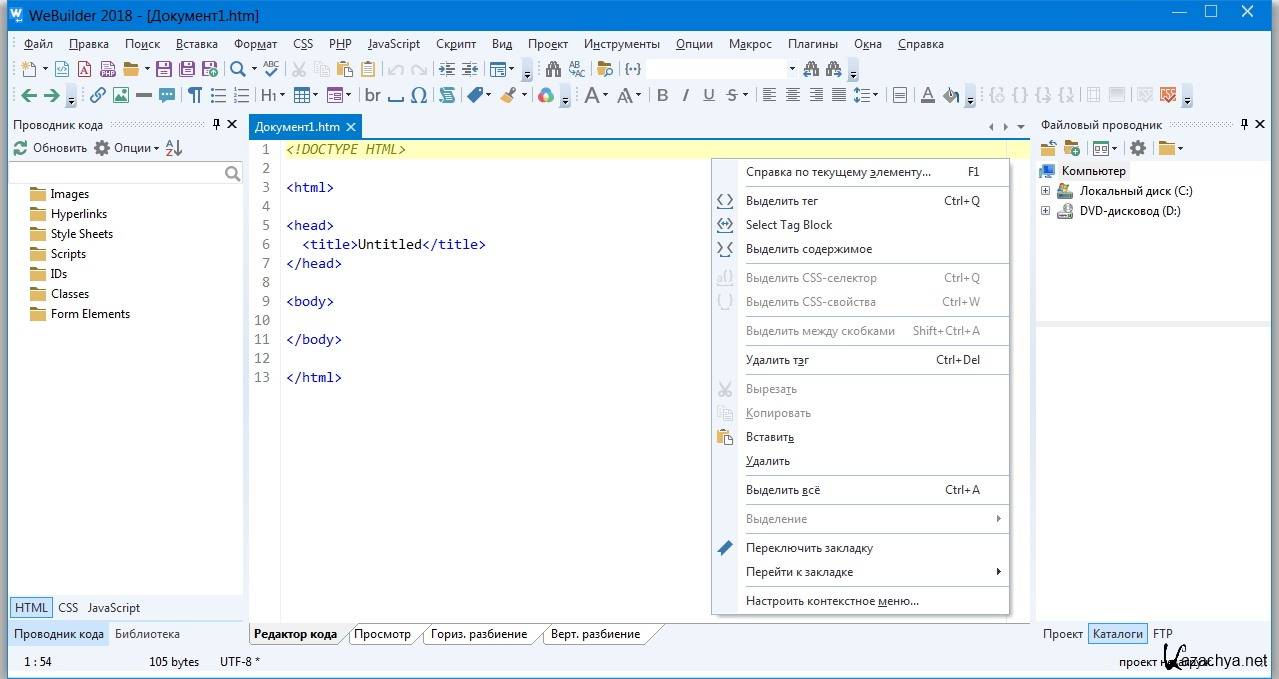Open the color picker wheel icon
The width and height of the screenshot is (1279, 679).
click(x=545, y=96)
